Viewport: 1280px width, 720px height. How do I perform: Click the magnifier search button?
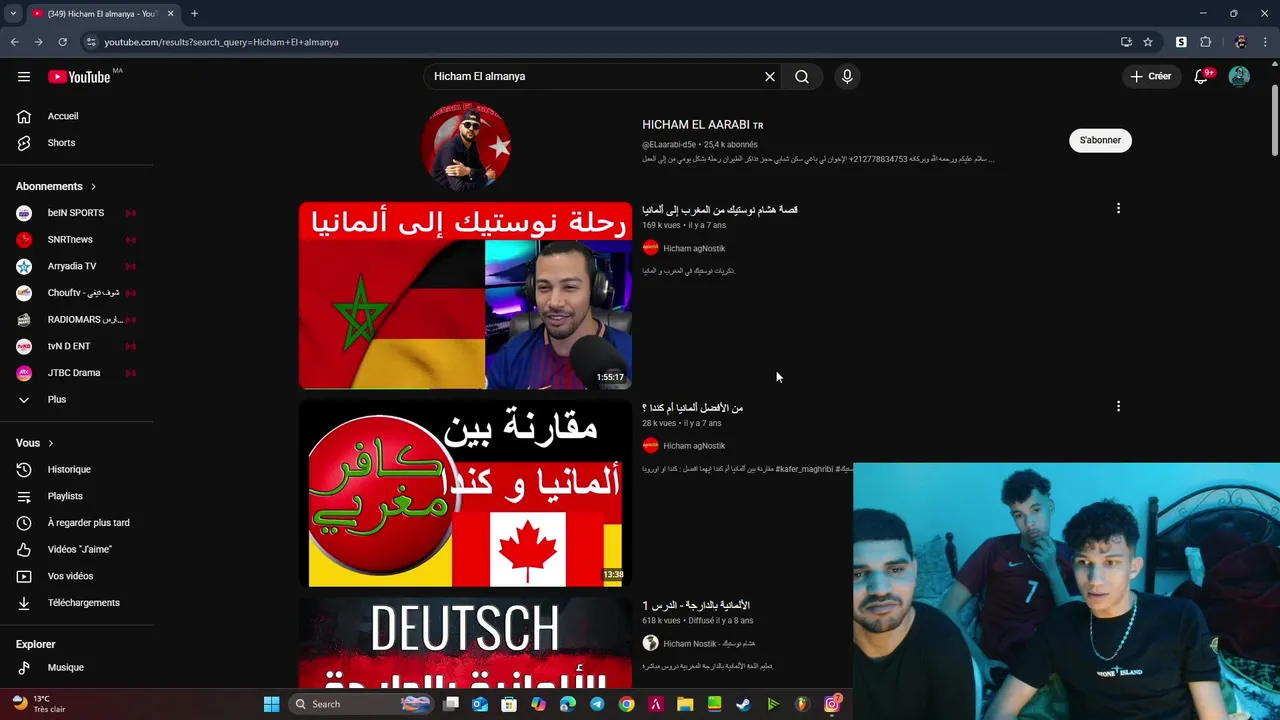point(802,77)
